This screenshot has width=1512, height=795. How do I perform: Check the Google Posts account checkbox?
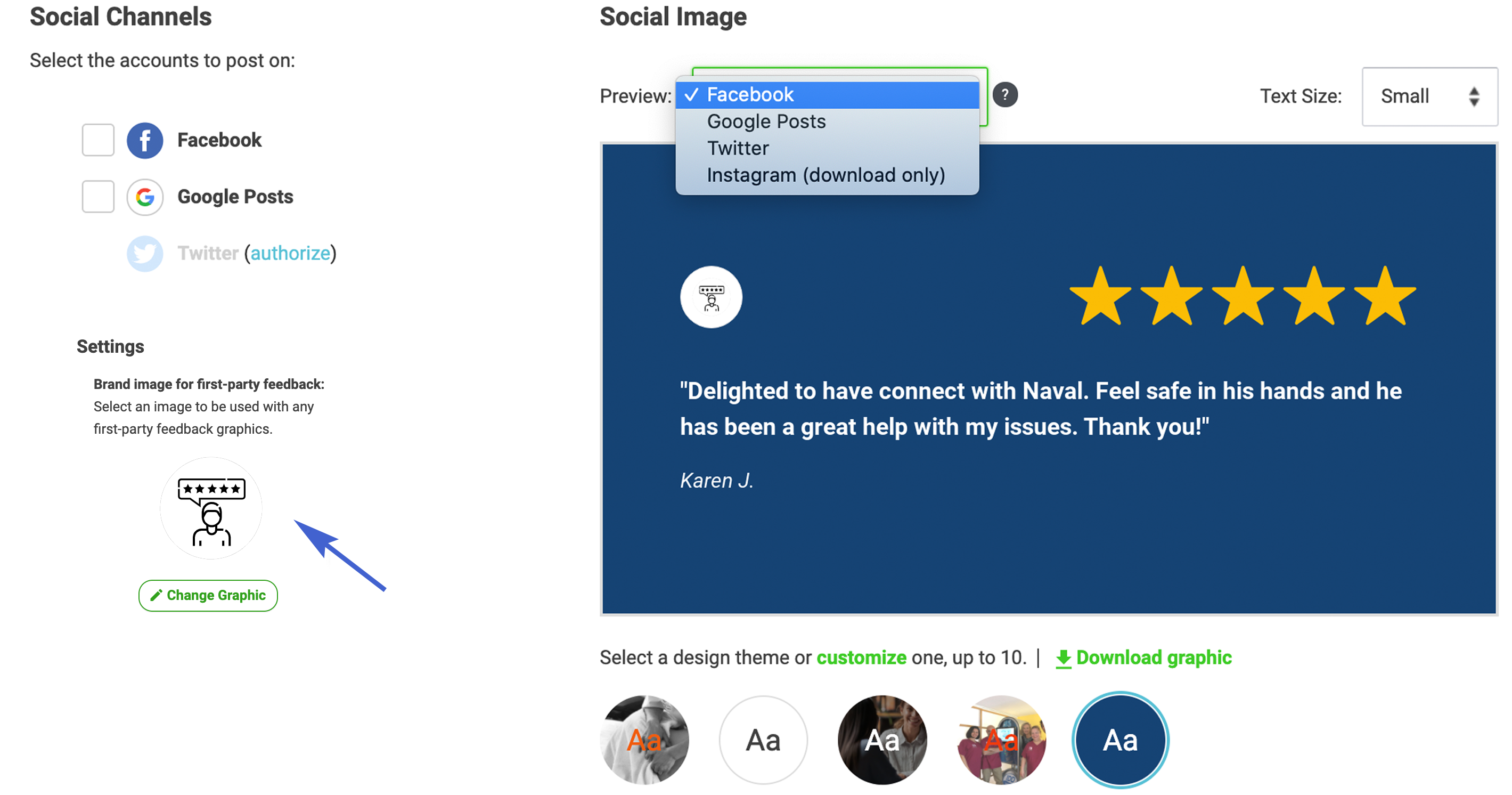click(x=98, y=196)
